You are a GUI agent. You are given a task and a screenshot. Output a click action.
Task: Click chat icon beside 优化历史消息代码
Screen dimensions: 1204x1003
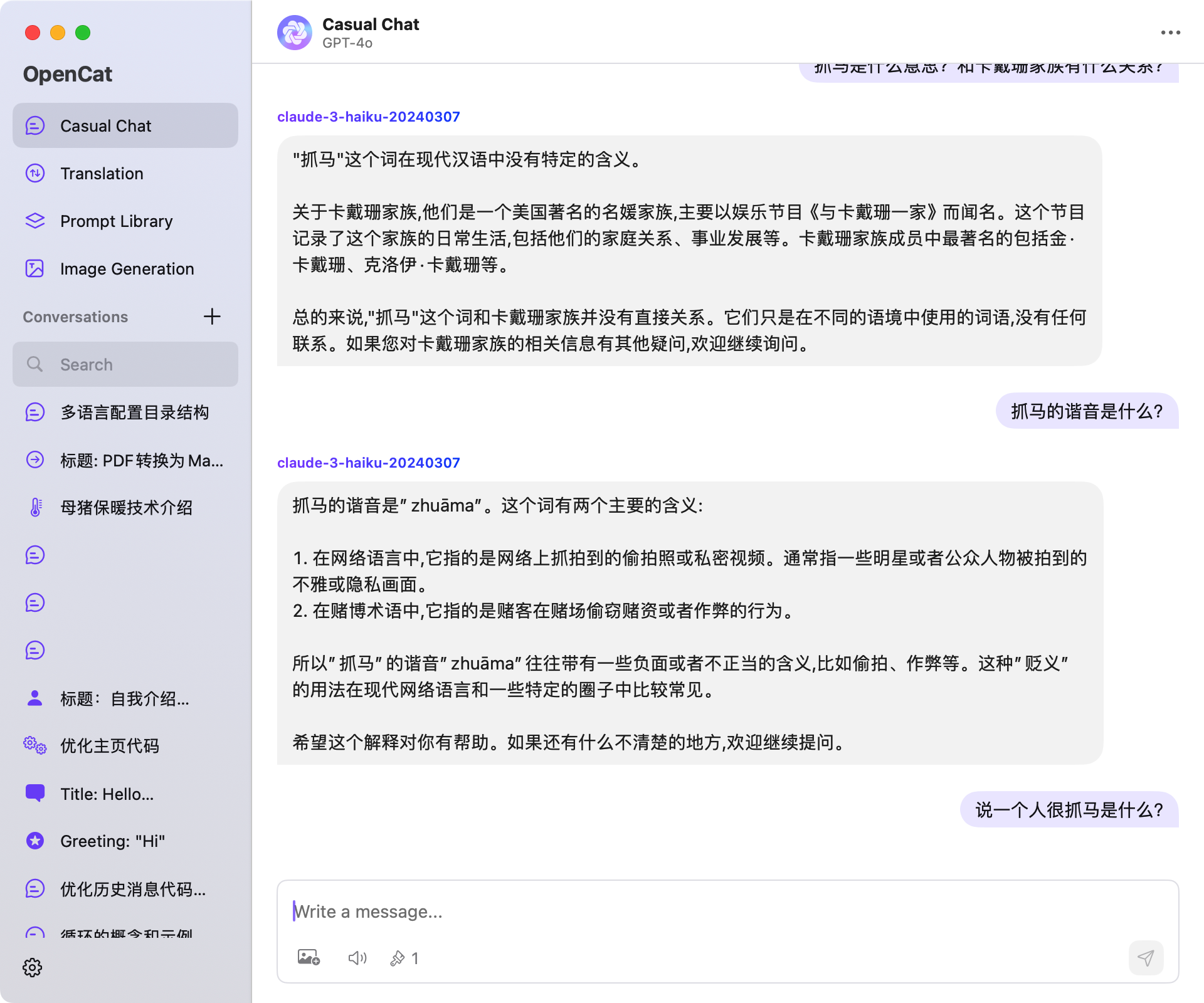(x=35, y=888)
